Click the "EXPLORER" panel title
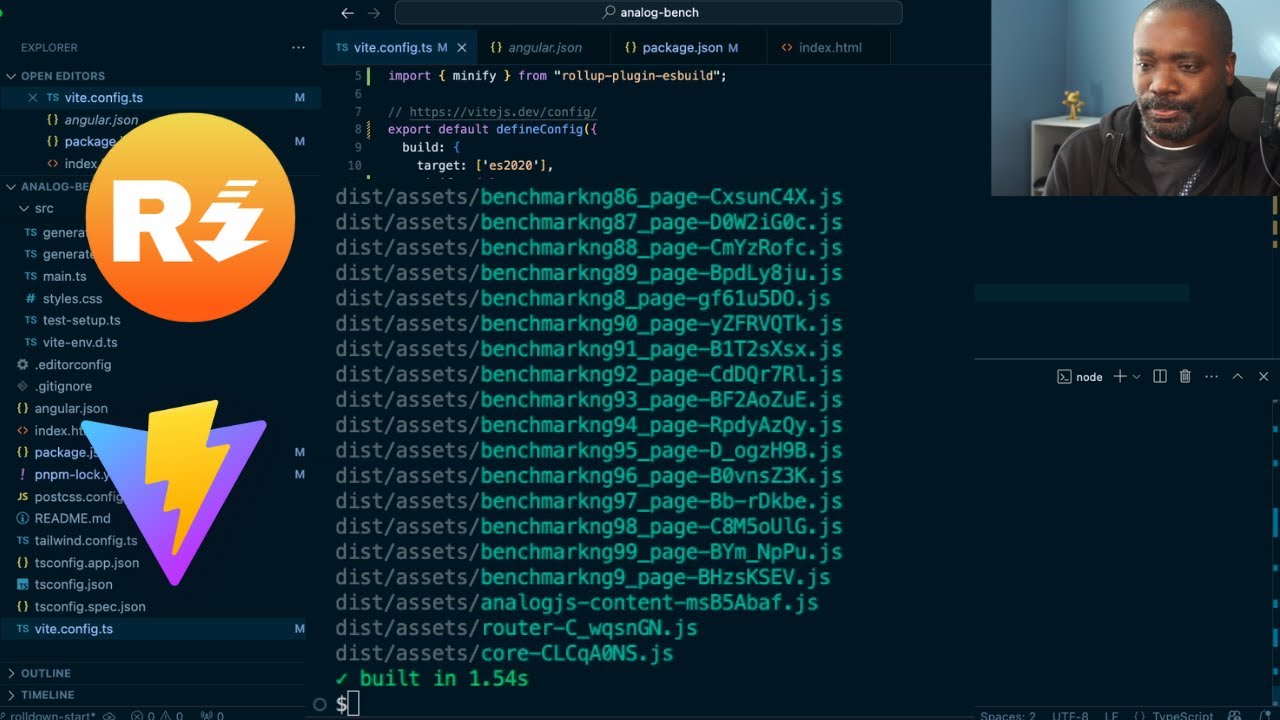Viewport: 1280px width, 720px height. (49, 47)
